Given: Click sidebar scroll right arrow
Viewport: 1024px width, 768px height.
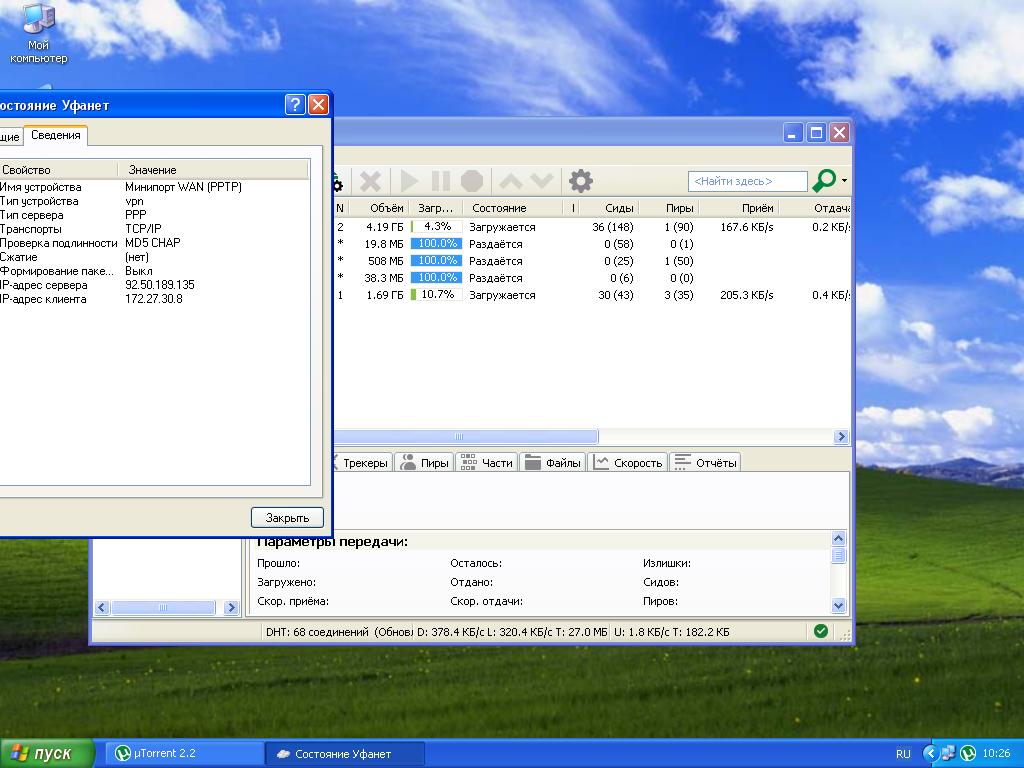Looking at the screenshot, I should click(231, 607).
